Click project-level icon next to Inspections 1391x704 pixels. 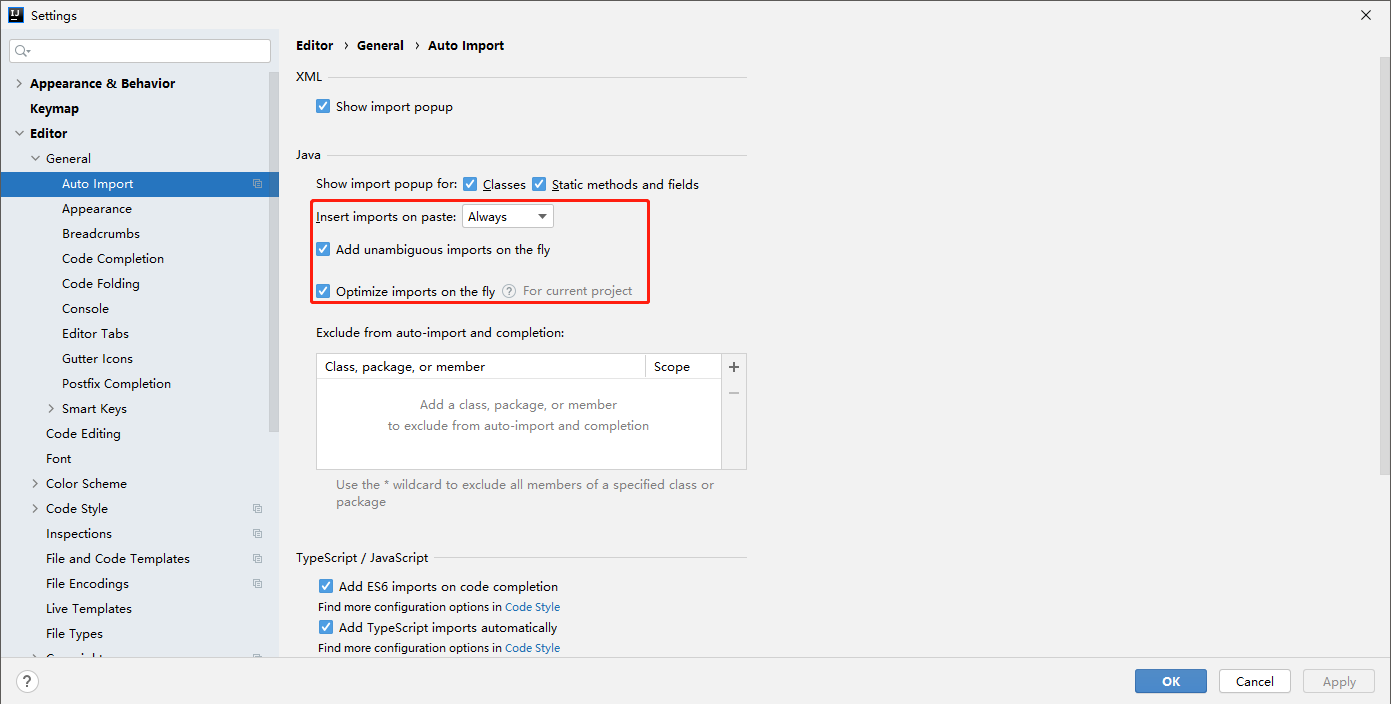coord(257,534)
